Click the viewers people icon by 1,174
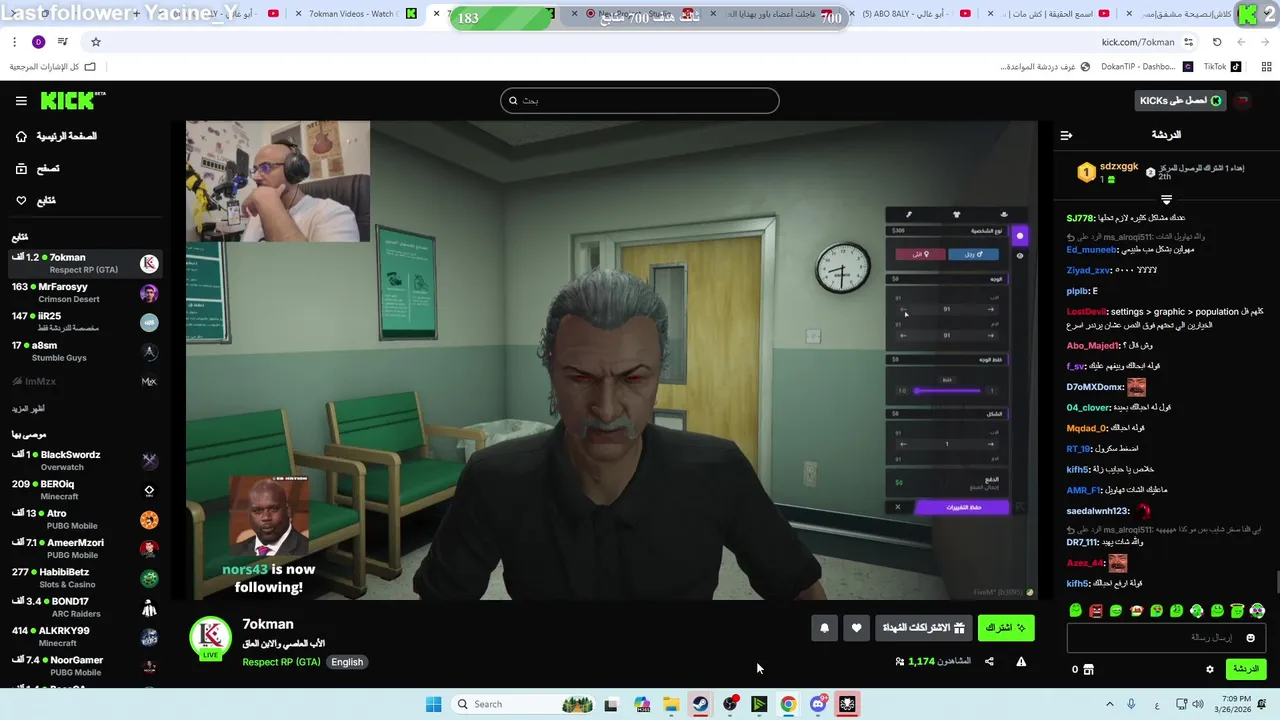This screenshot has width=1280, height=720. (900, 662)
